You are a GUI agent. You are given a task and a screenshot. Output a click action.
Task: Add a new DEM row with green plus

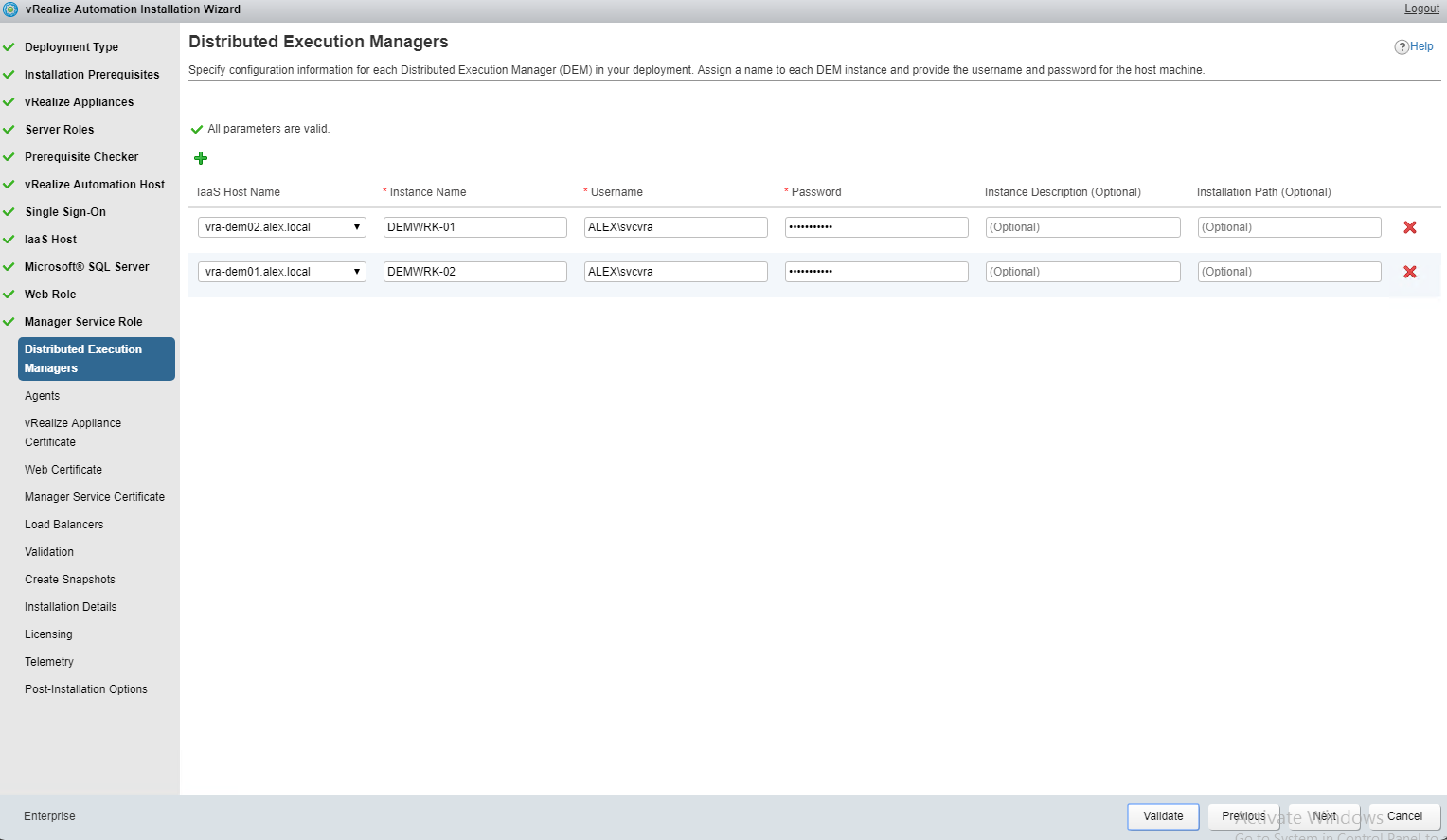pos(201,158)
